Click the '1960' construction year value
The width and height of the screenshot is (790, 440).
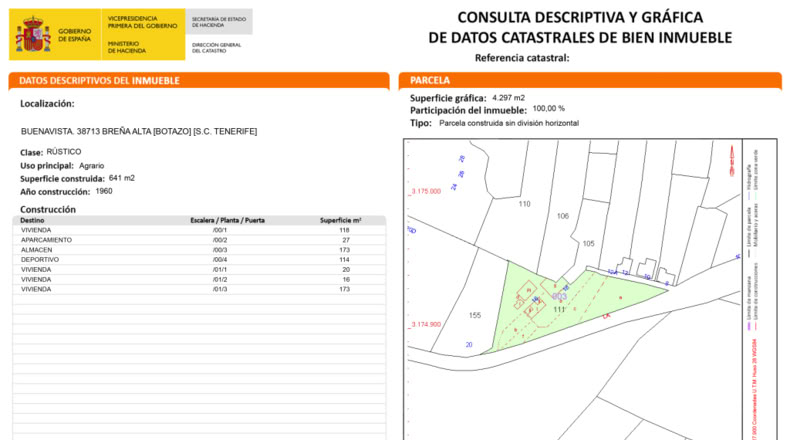104,192
